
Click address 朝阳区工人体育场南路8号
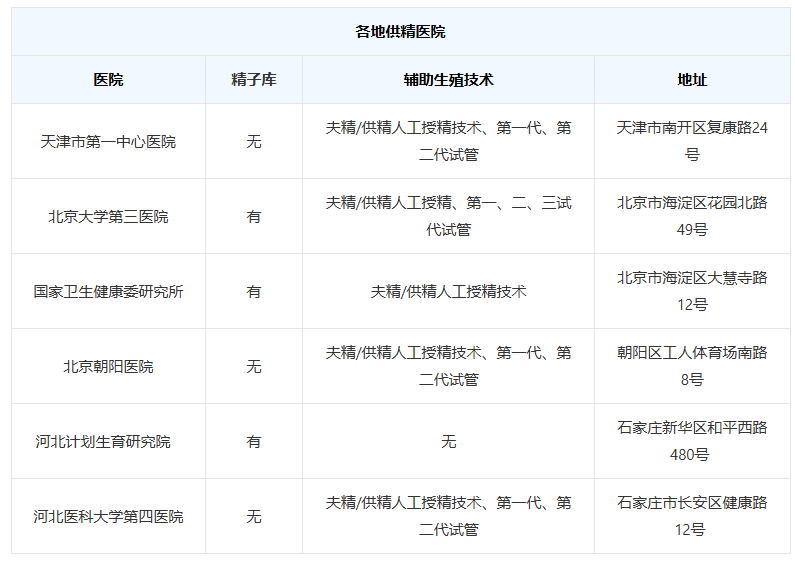(x=692, y=366)
